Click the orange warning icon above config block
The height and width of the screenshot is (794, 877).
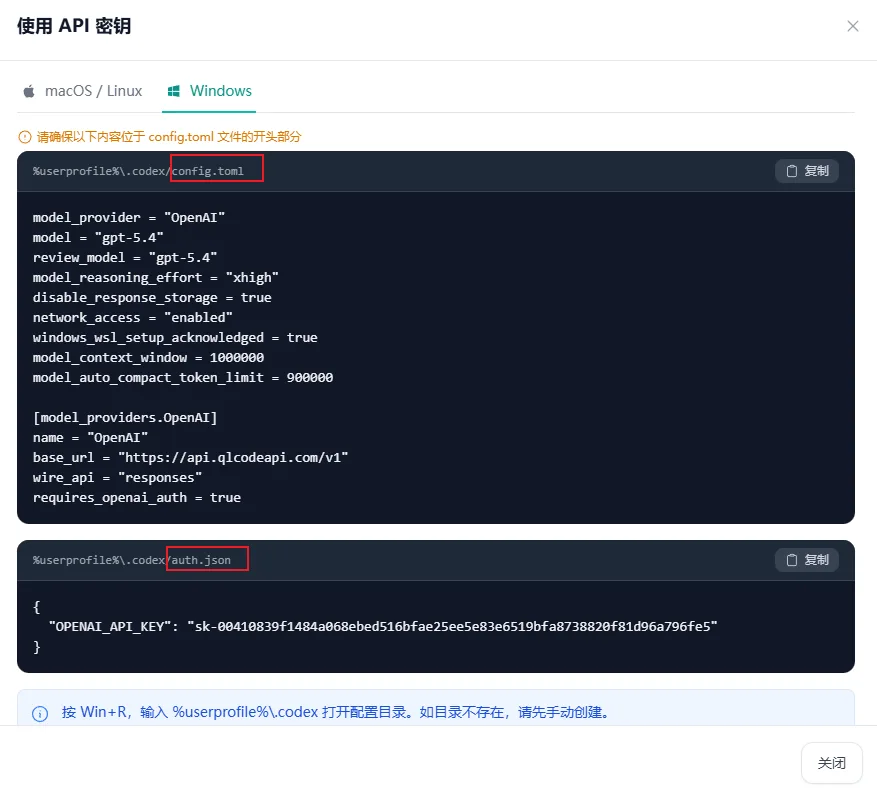point(25,137)
